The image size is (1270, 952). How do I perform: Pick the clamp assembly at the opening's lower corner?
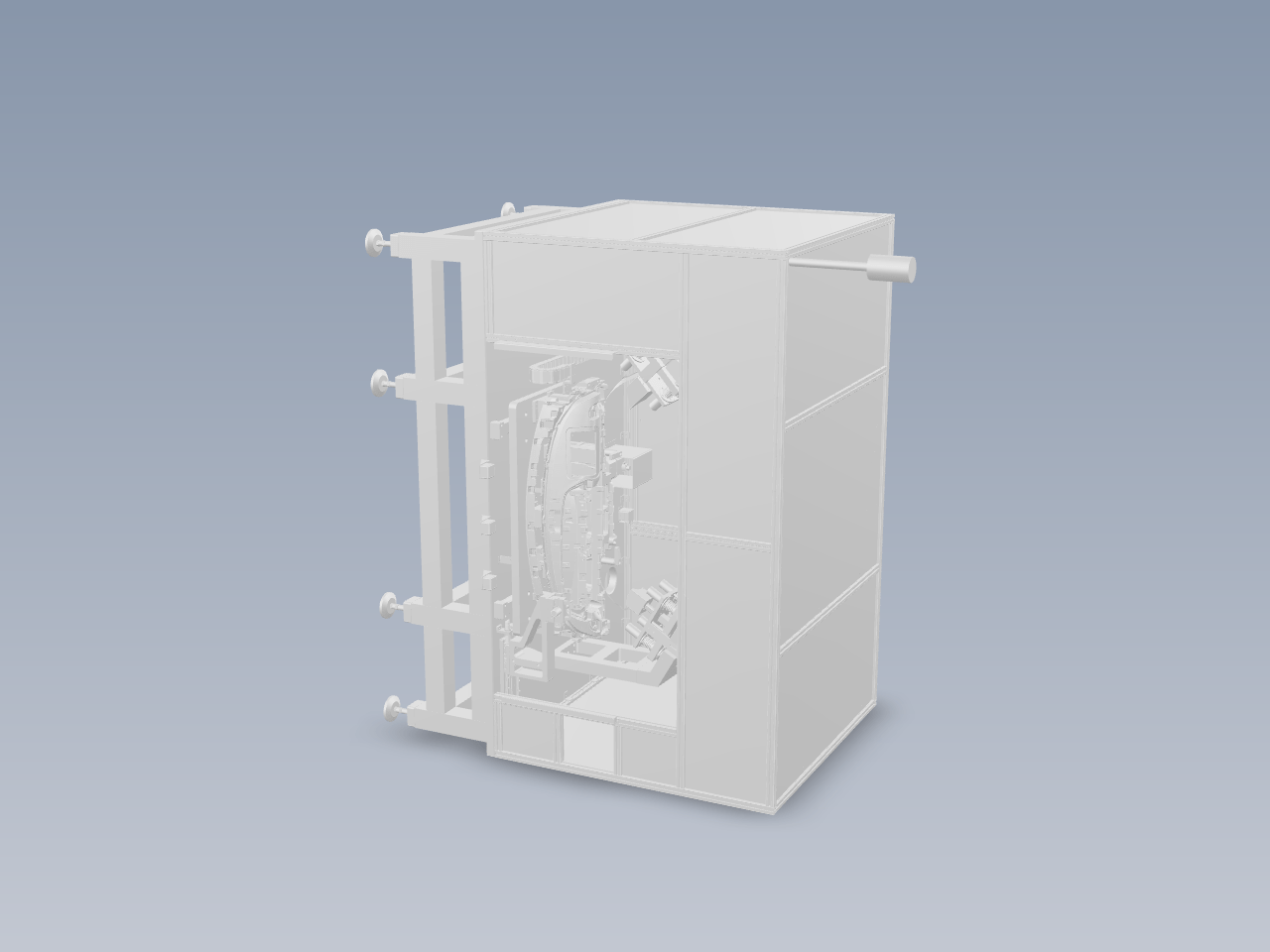(659, 620)
